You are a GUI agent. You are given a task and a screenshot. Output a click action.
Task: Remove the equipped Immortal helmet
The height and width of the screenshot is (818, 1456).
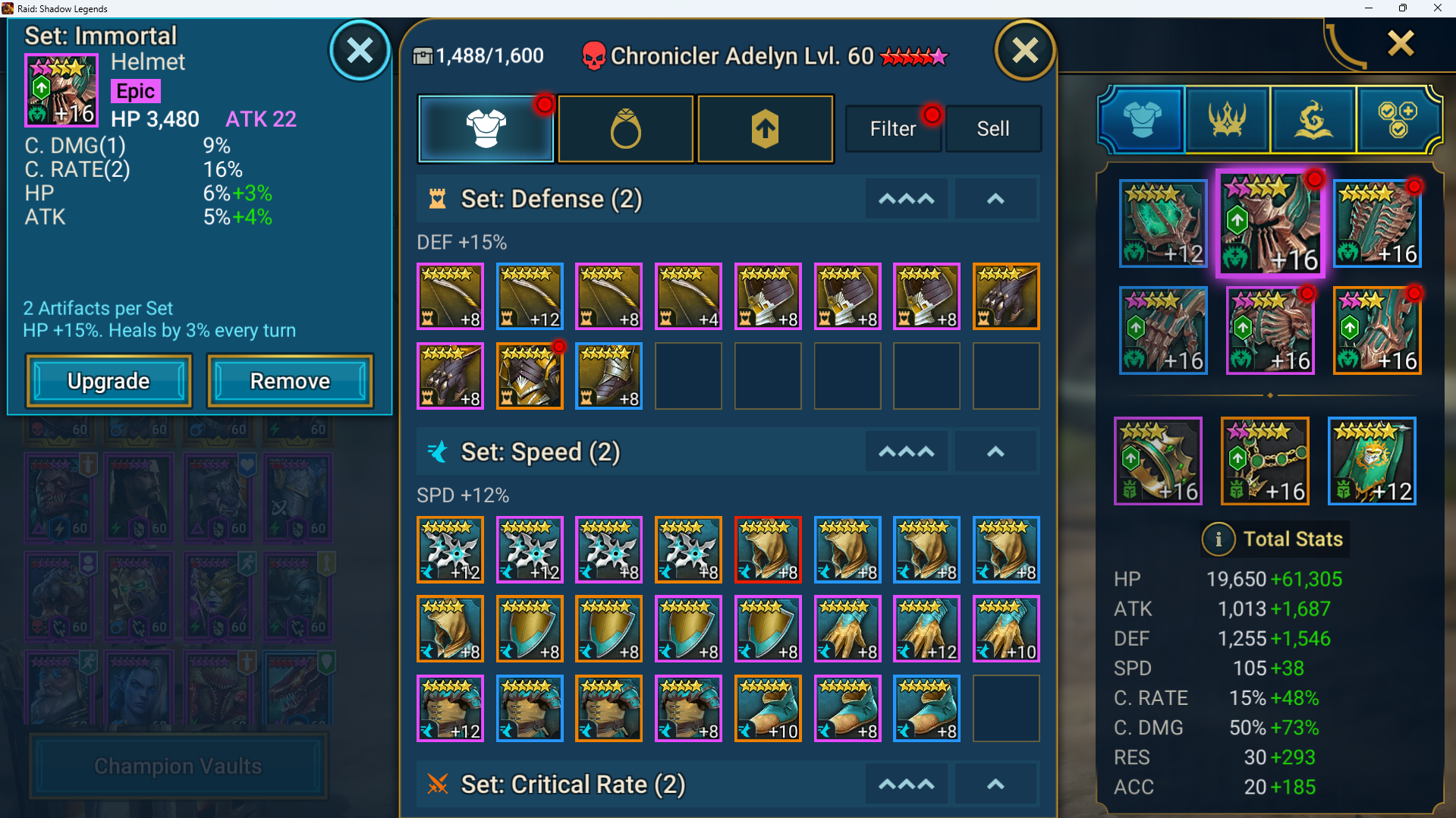click(290, 381)
